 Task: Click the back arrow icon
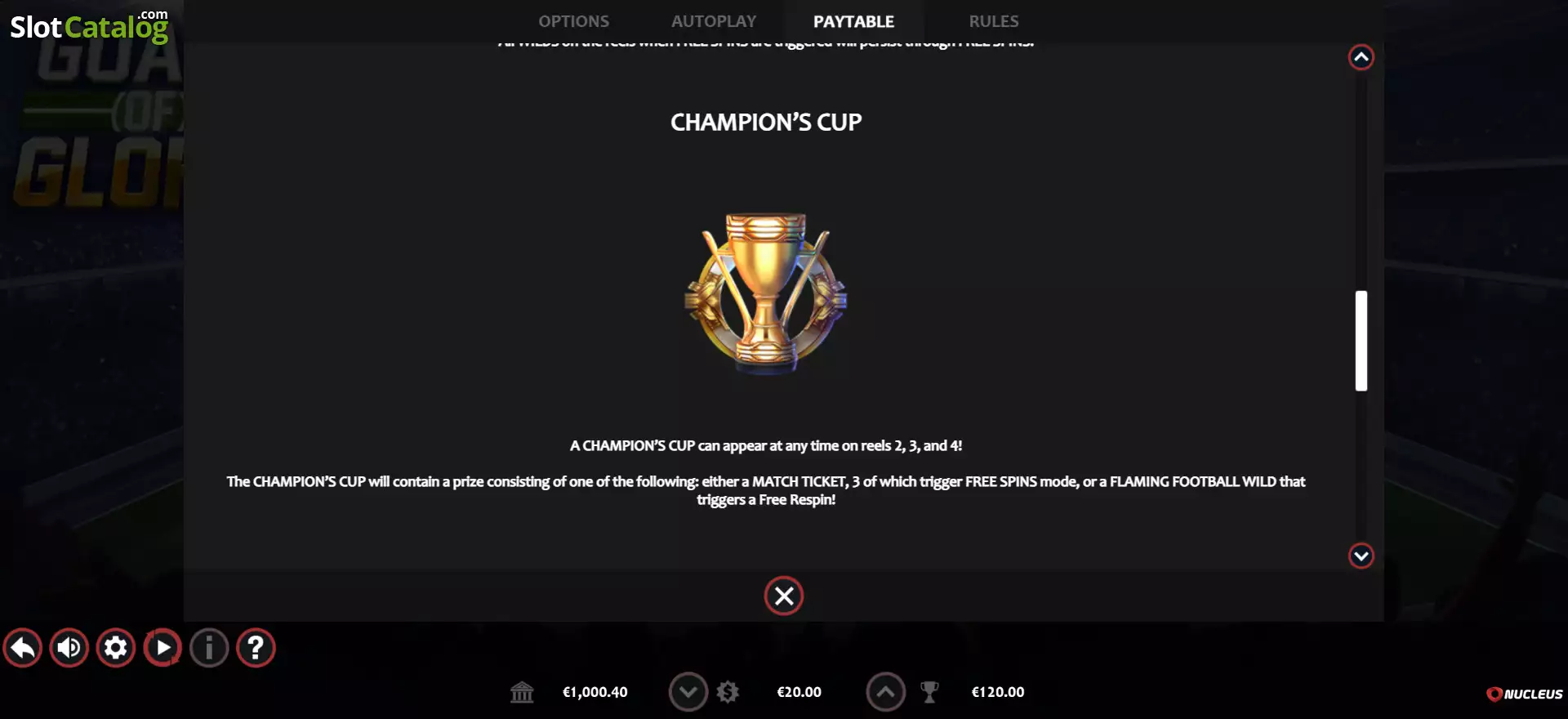click(23, 648)
